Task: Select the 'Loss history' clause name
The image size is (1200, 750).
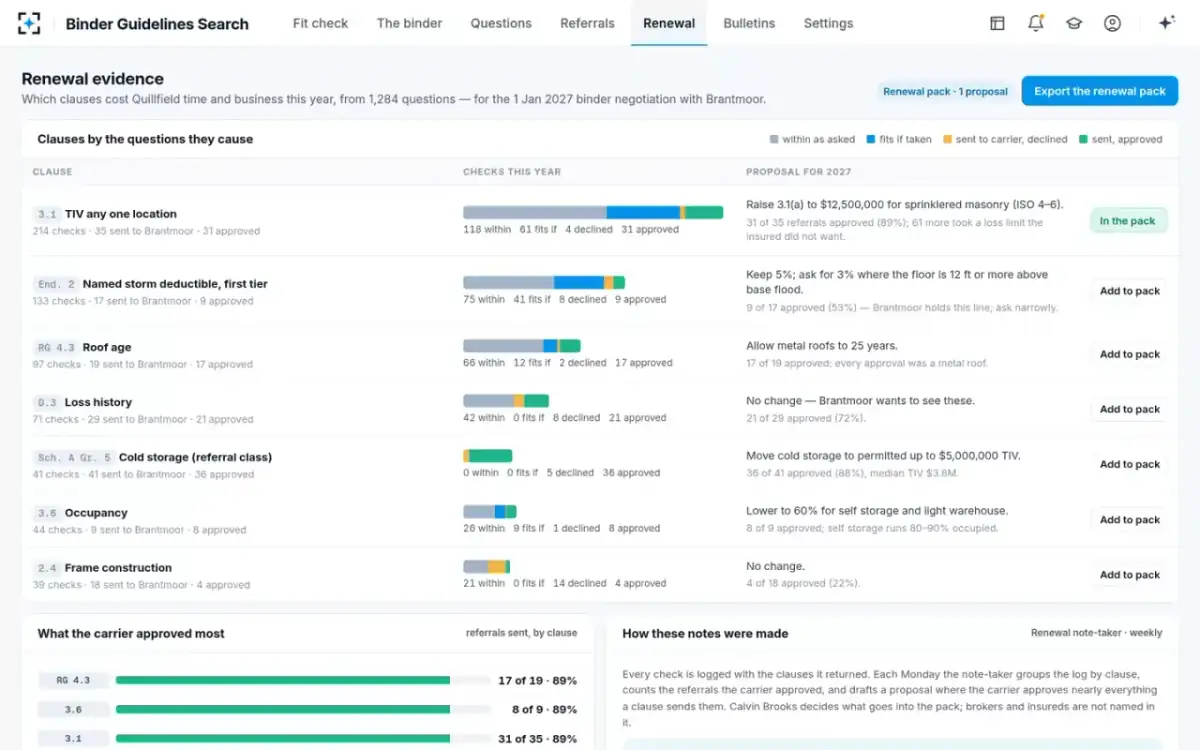Action: click(98, 402)
